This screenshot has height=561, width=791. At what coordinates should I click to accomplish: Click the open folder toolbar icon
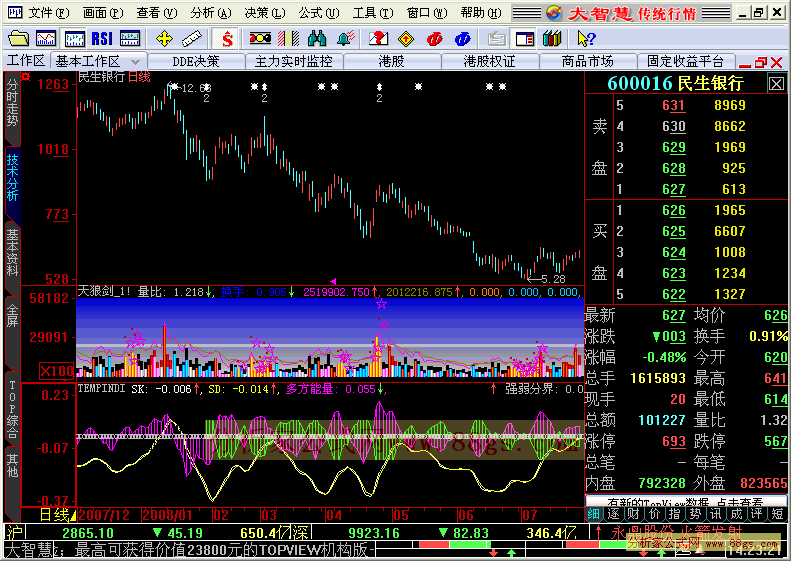point(19,38)
